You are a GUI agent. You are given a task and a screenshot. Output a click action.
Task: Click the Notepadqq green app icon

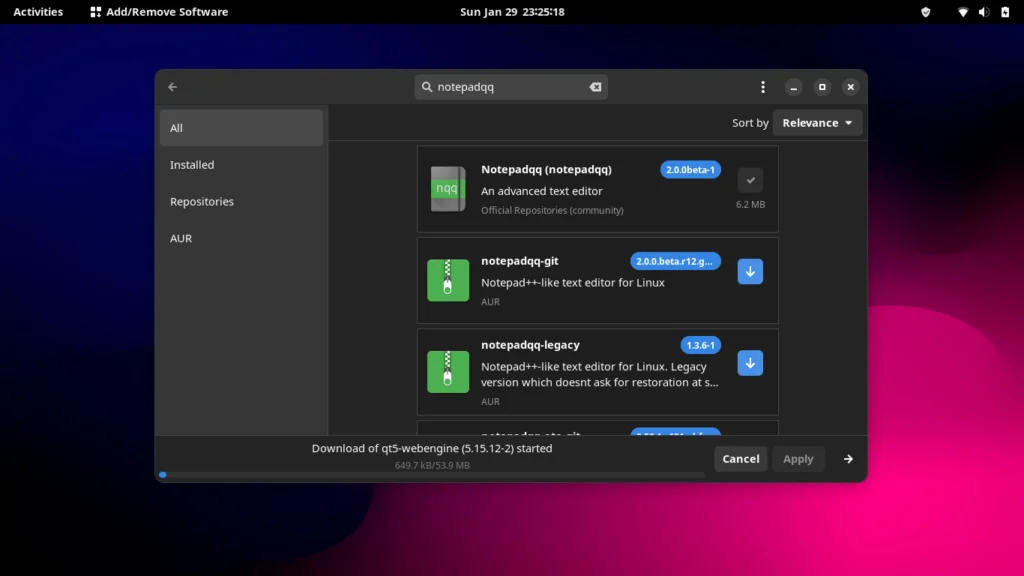[x=448, y=189]
